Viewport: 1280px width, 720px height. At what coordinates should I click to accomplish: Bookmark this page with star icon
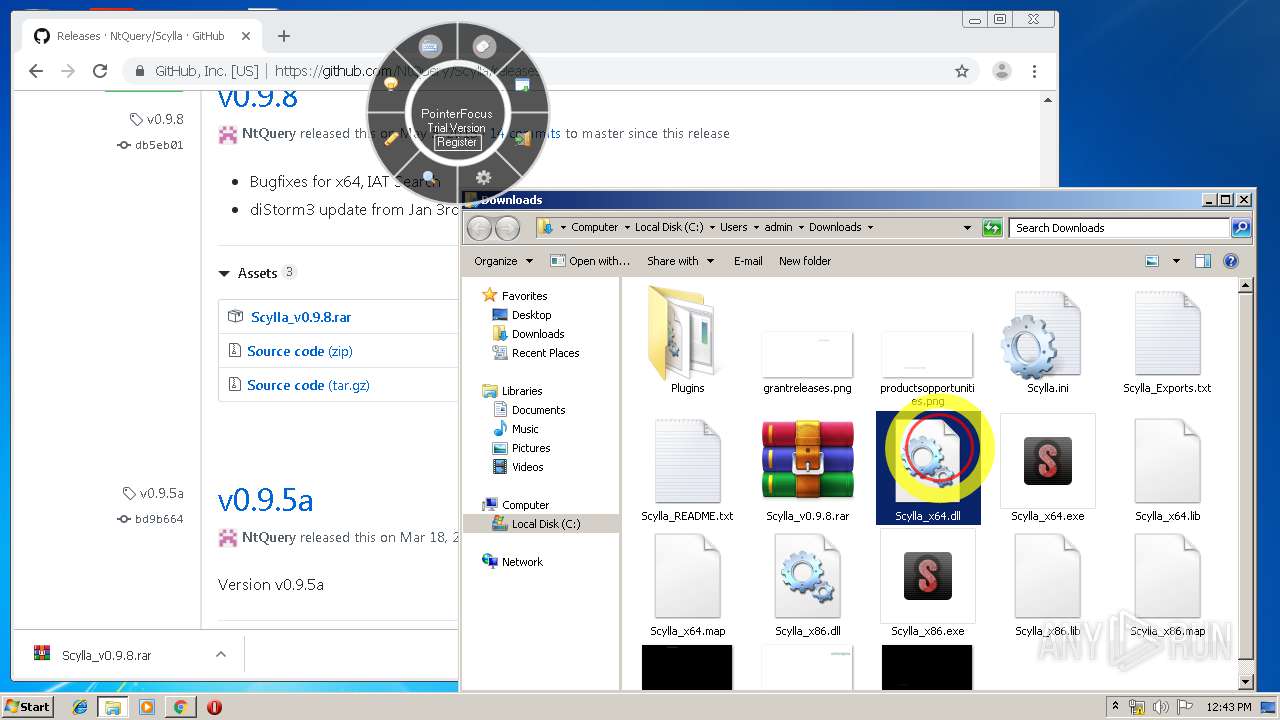[962, 71]
